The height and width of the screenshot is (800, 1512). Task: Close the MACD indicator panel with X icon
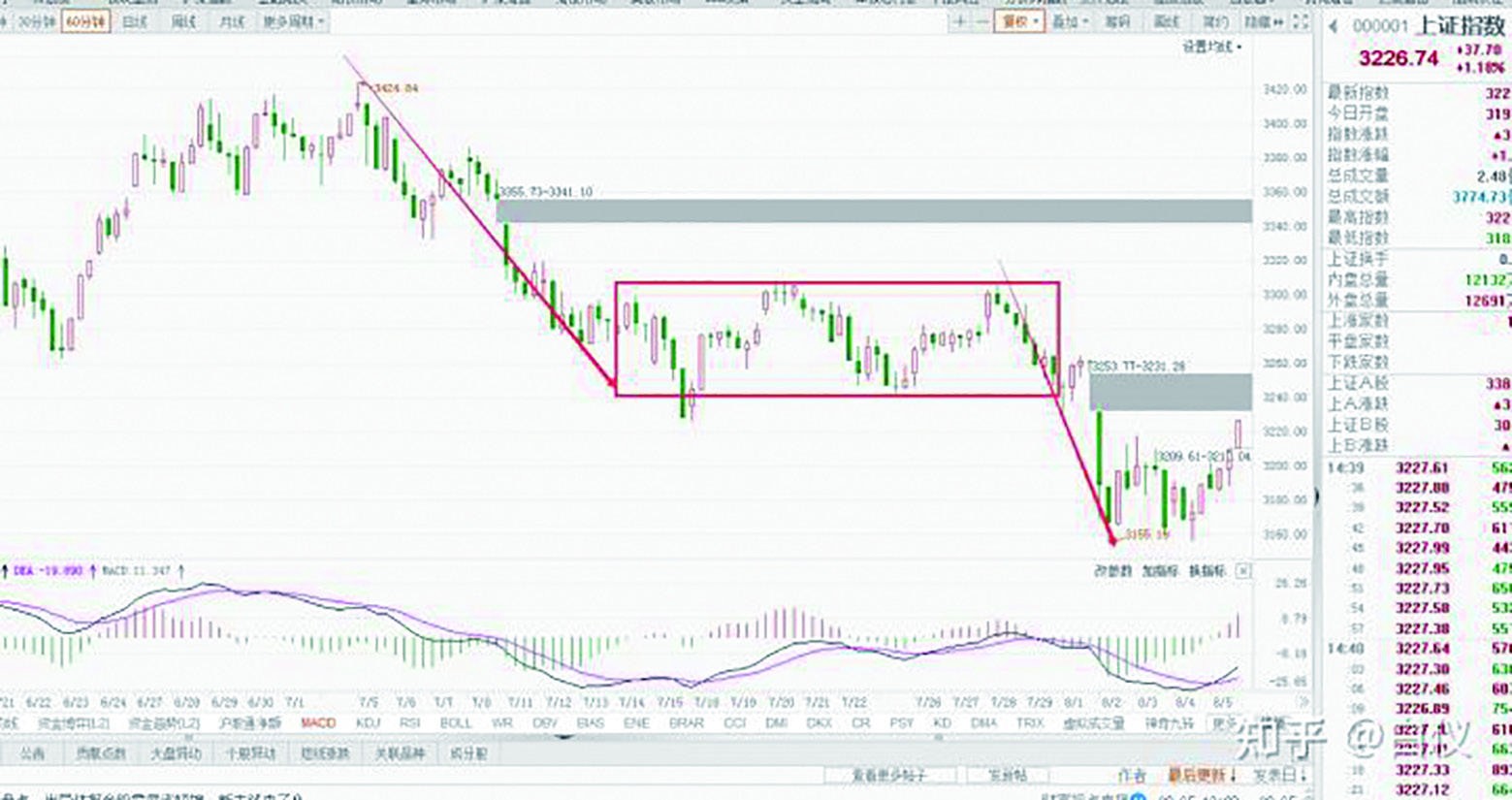(x=1243, y=571)
